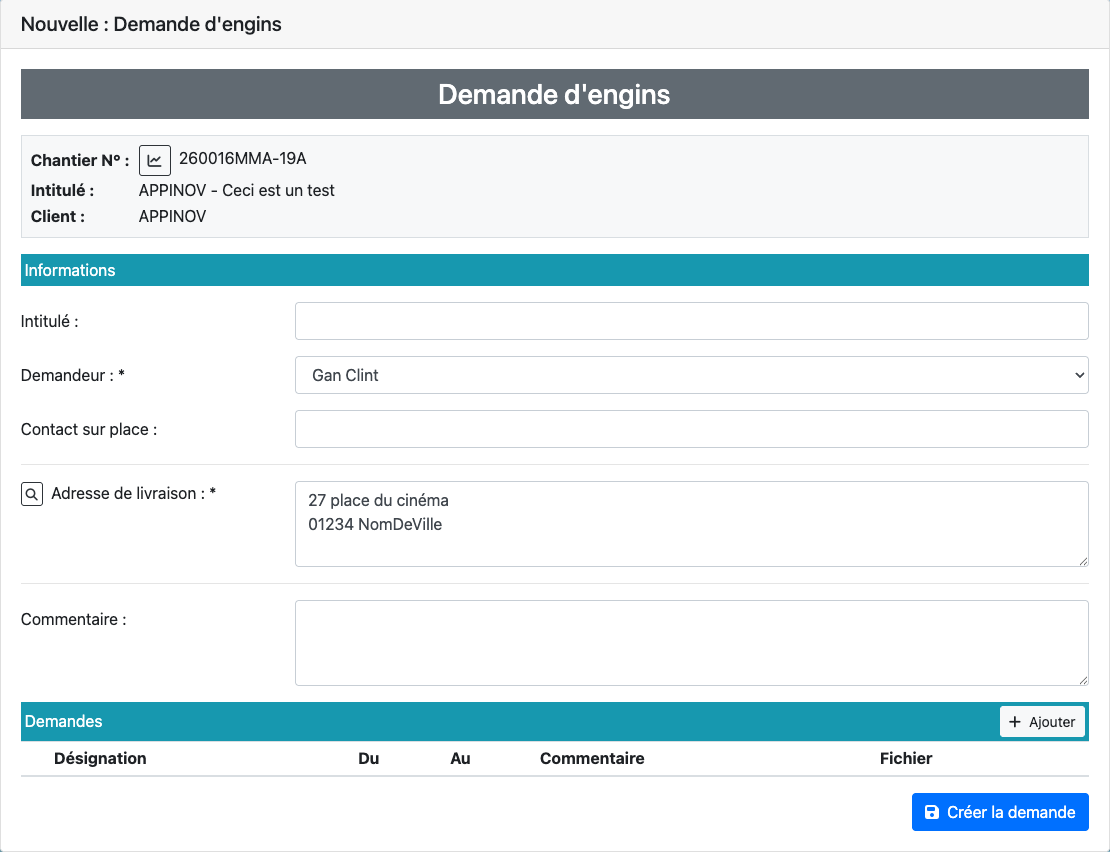Screen dimensions: 1110x852
Task: Click the chantier number 260016MMA-19A
Action: pyautogui.click(x=242, y=158)
